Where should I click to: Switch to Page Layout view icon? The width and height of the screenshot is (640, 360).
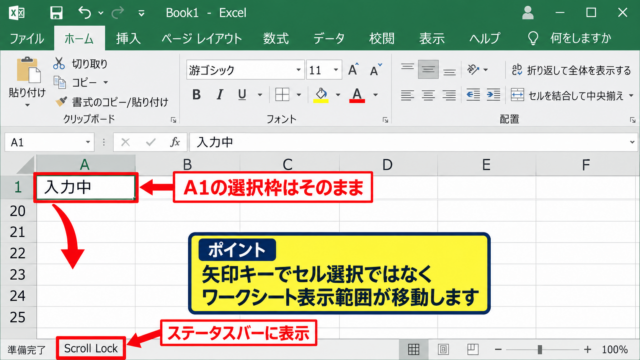pos(443,349)
